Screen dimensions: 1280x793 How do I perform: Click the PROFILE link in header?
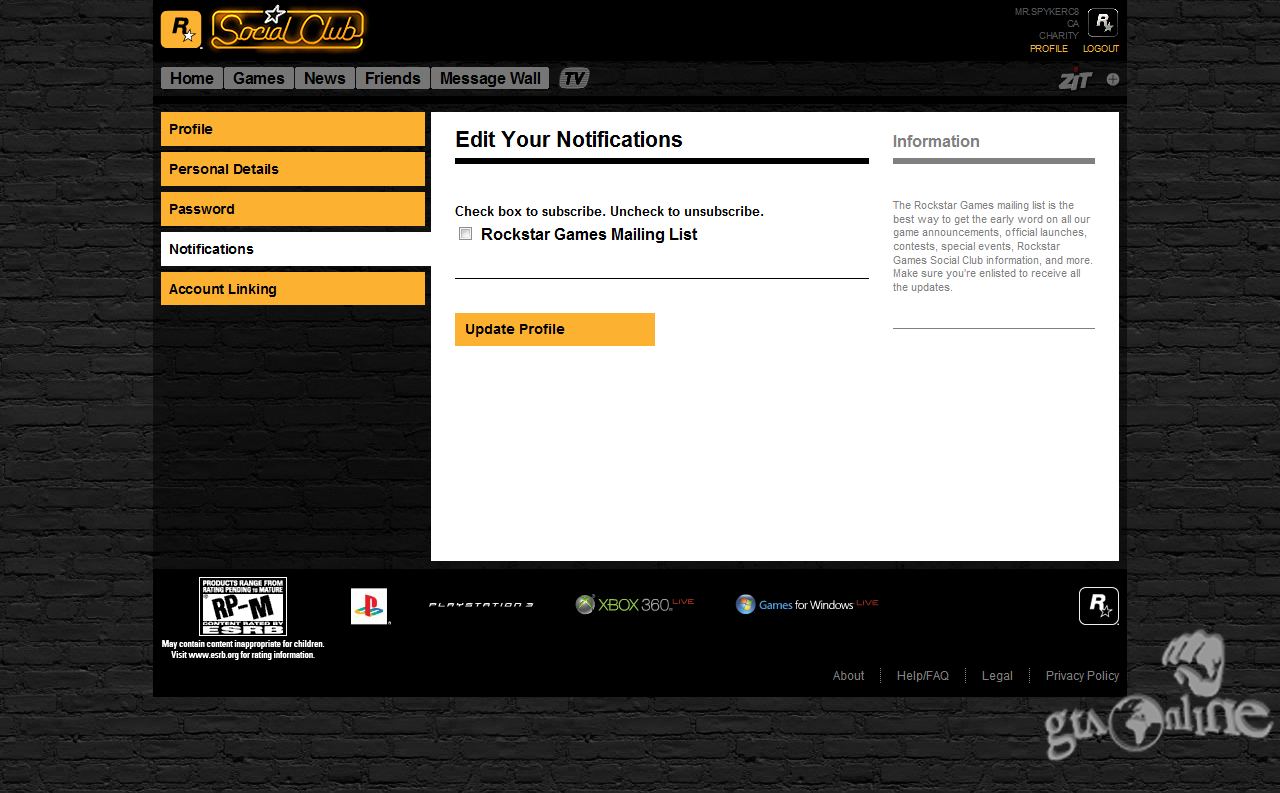point(1049,49)
